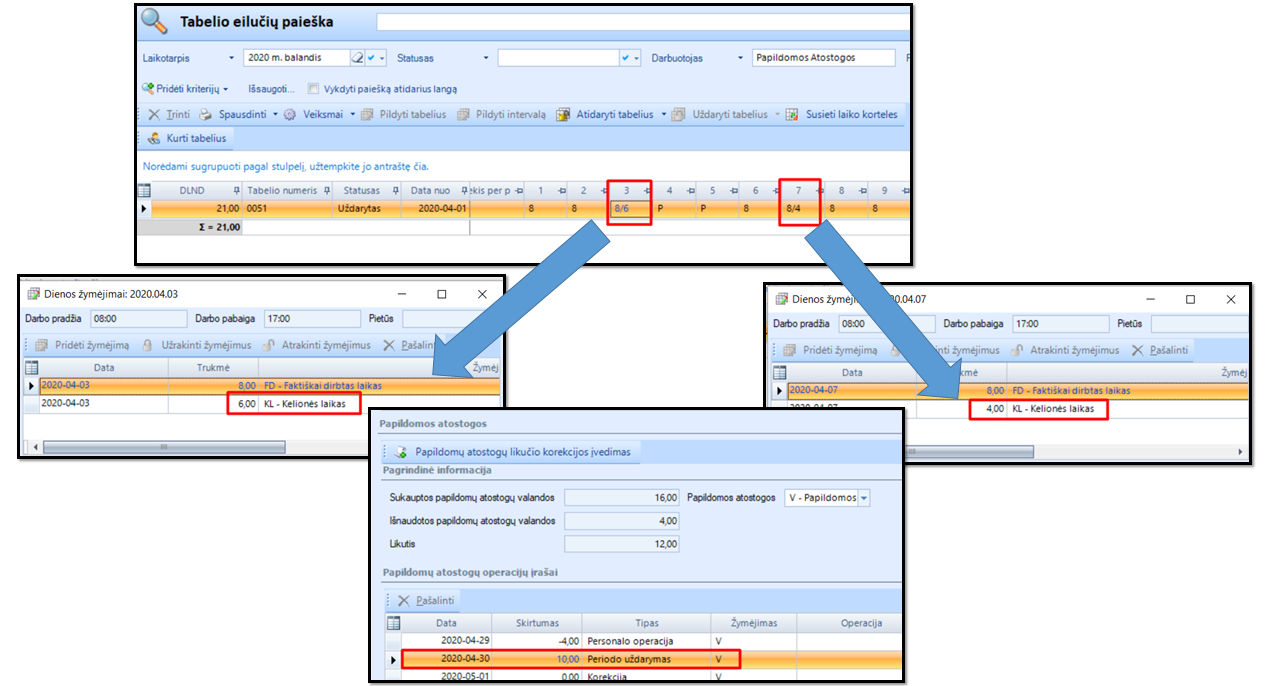Click the Spausdinti printer icon
Image resolution: width=1275 pixels, height=686 pixels.
[x=205, y=115]
